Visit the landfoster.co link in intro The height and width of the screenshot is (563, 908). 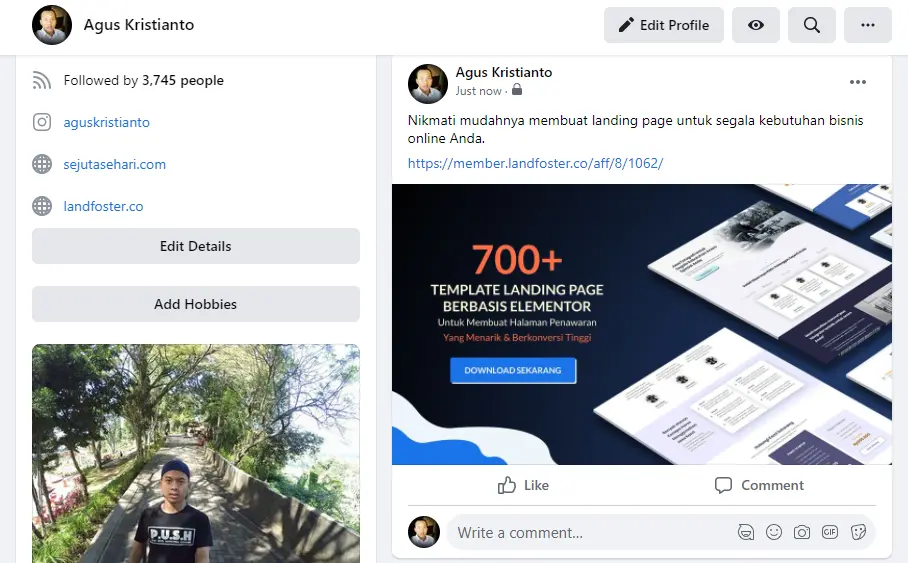(103, 206)
